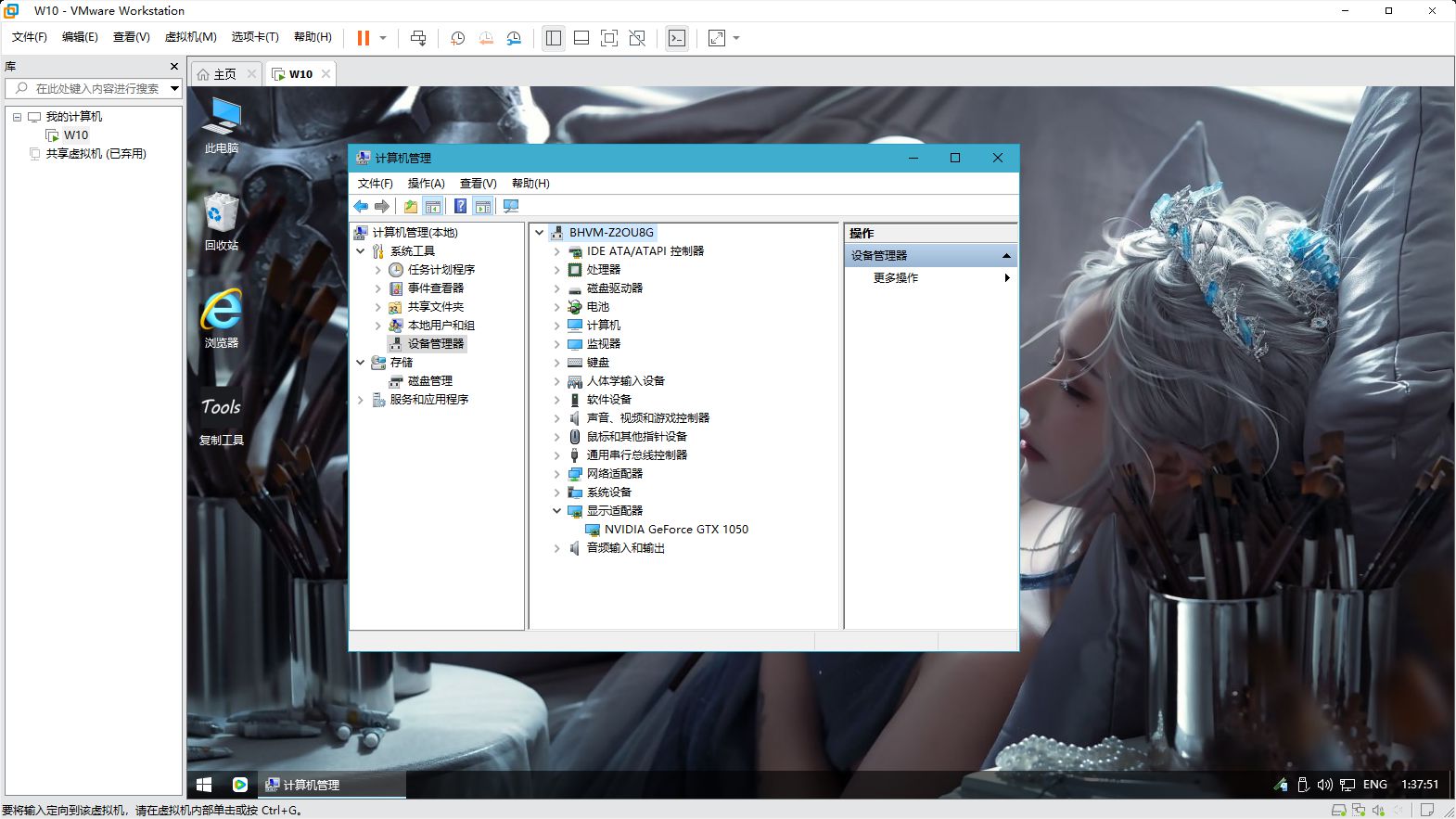Select 复制工具 Tools desktop icon
Image resolution: width=1456 pixels, height=819 pixels.
(x=222, y=416)
